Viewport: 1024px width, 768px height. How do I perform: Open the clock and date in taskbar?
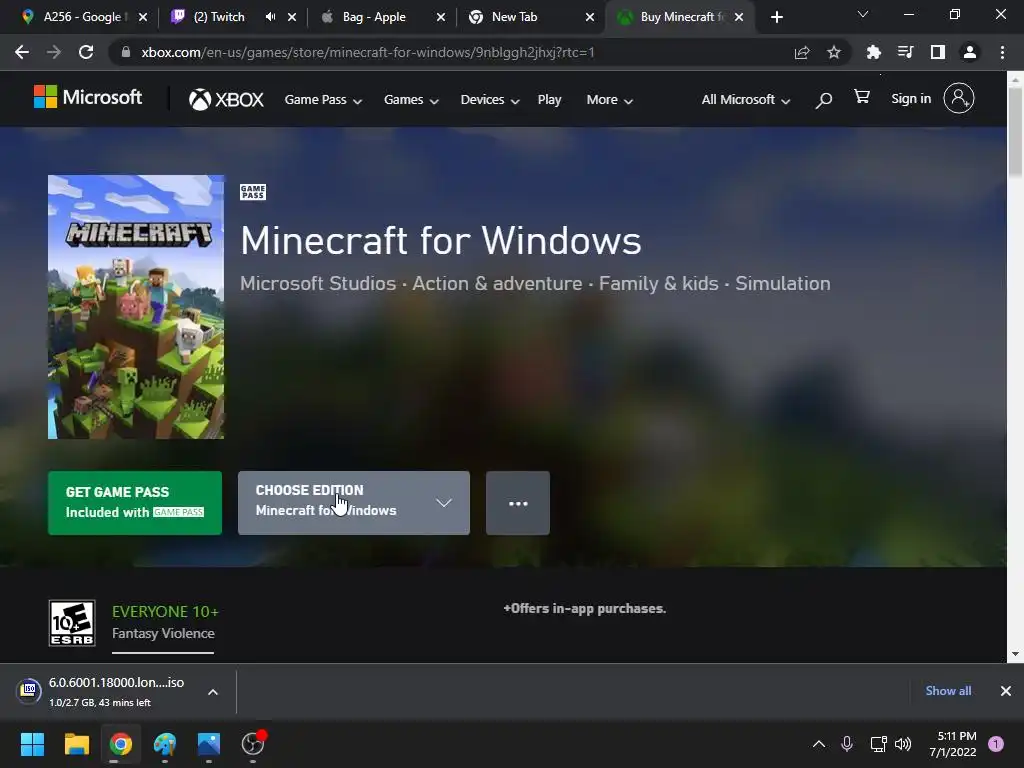(952, 744)
